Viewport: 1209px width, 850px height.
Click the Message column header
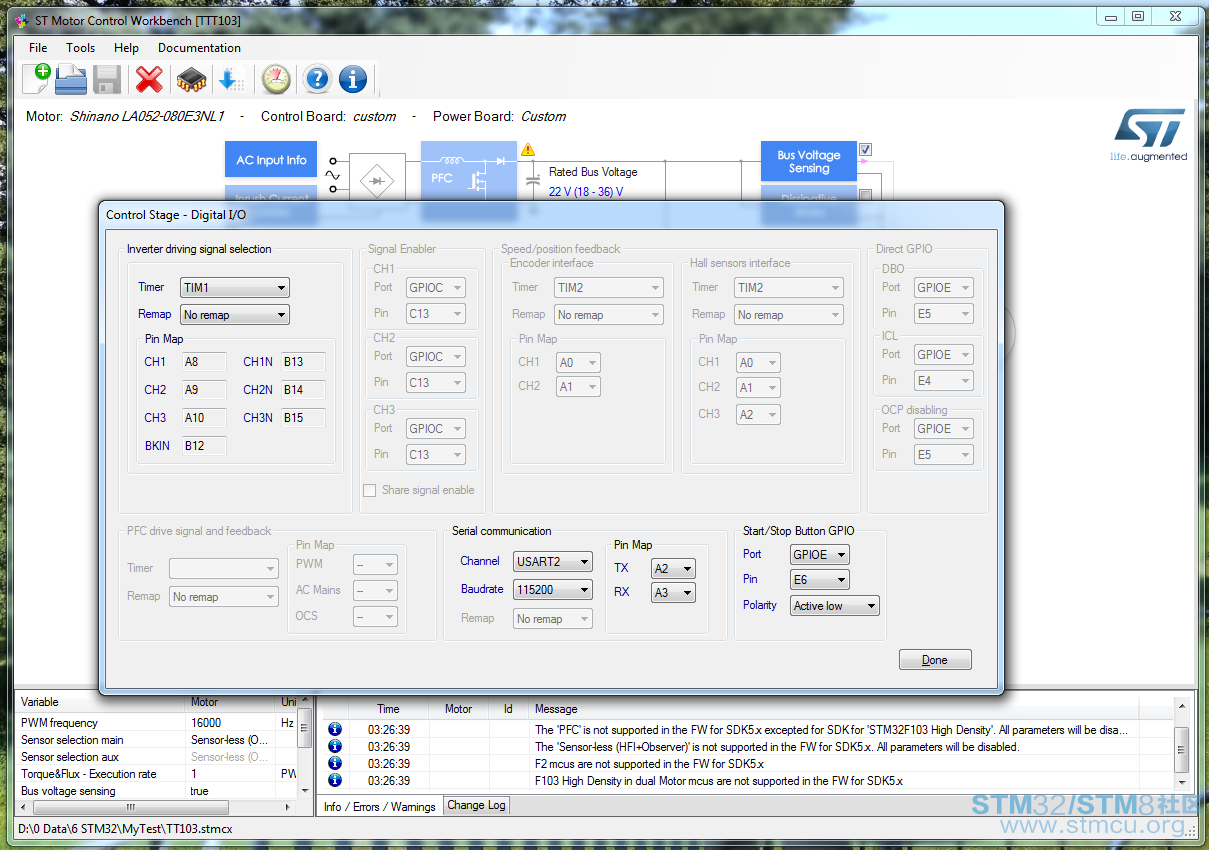[833, 709]
